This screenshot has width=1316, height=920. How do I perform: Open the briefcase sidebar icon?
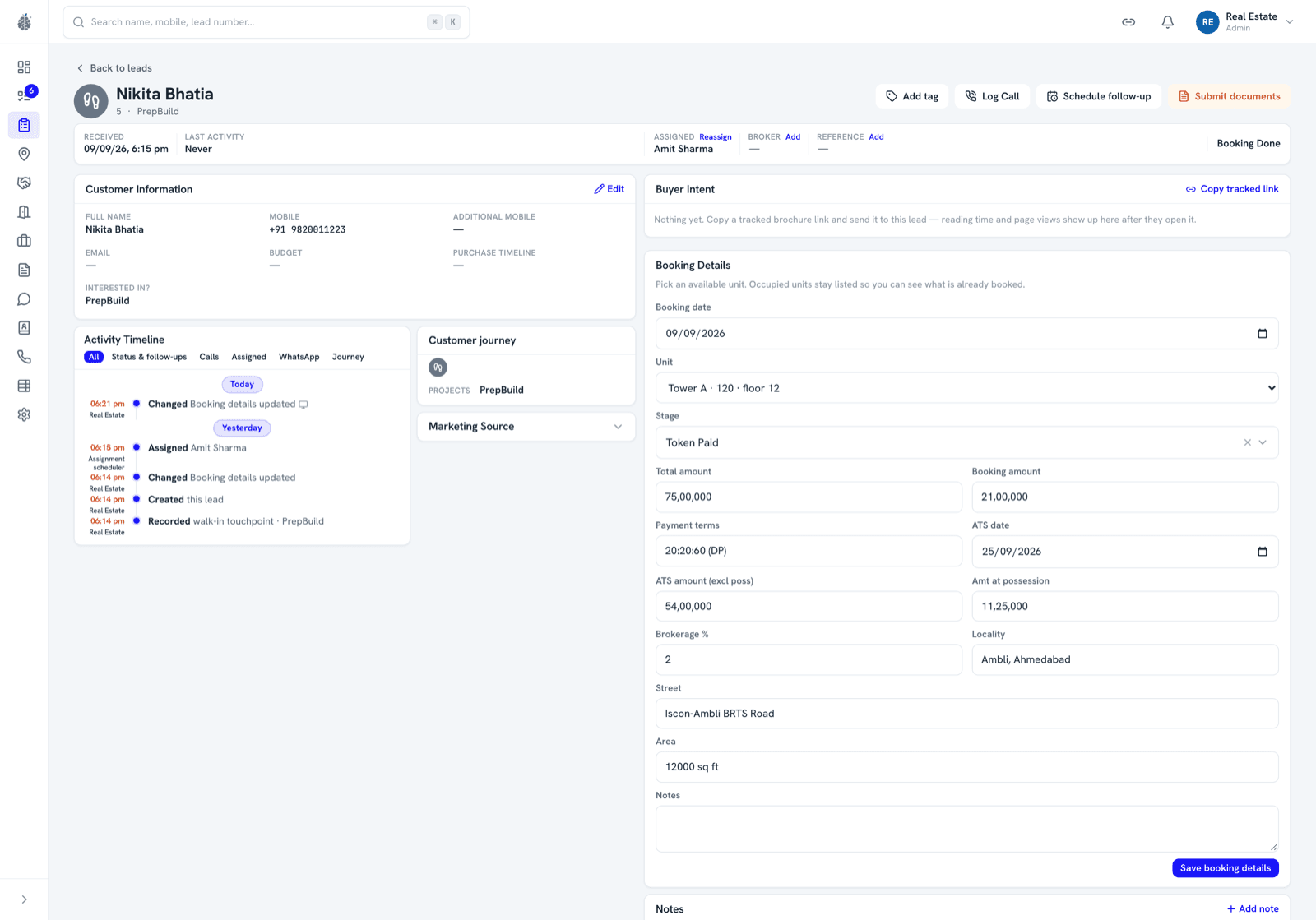click(x=24, y=241)
